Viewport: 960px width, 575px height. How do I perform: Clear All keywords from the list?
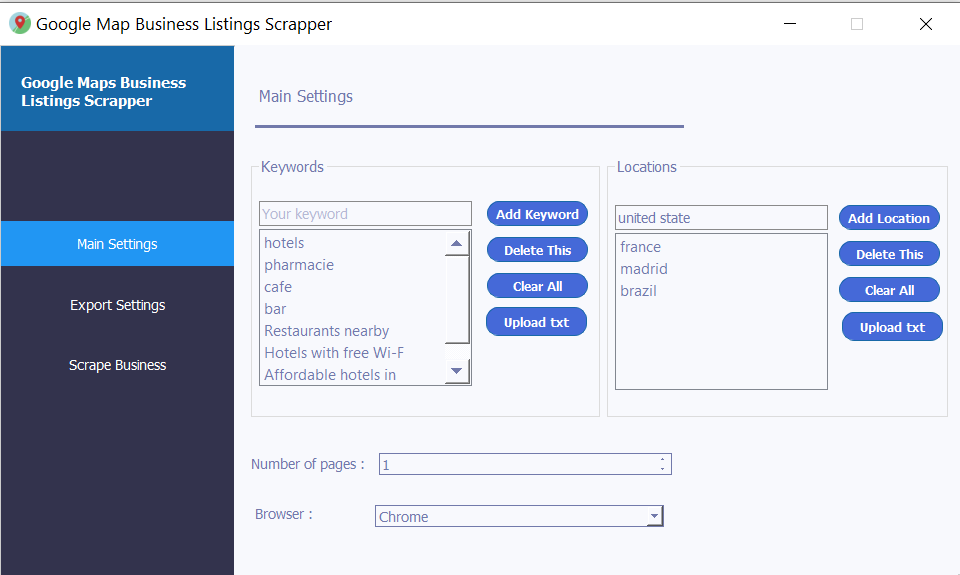coord(537,286)
